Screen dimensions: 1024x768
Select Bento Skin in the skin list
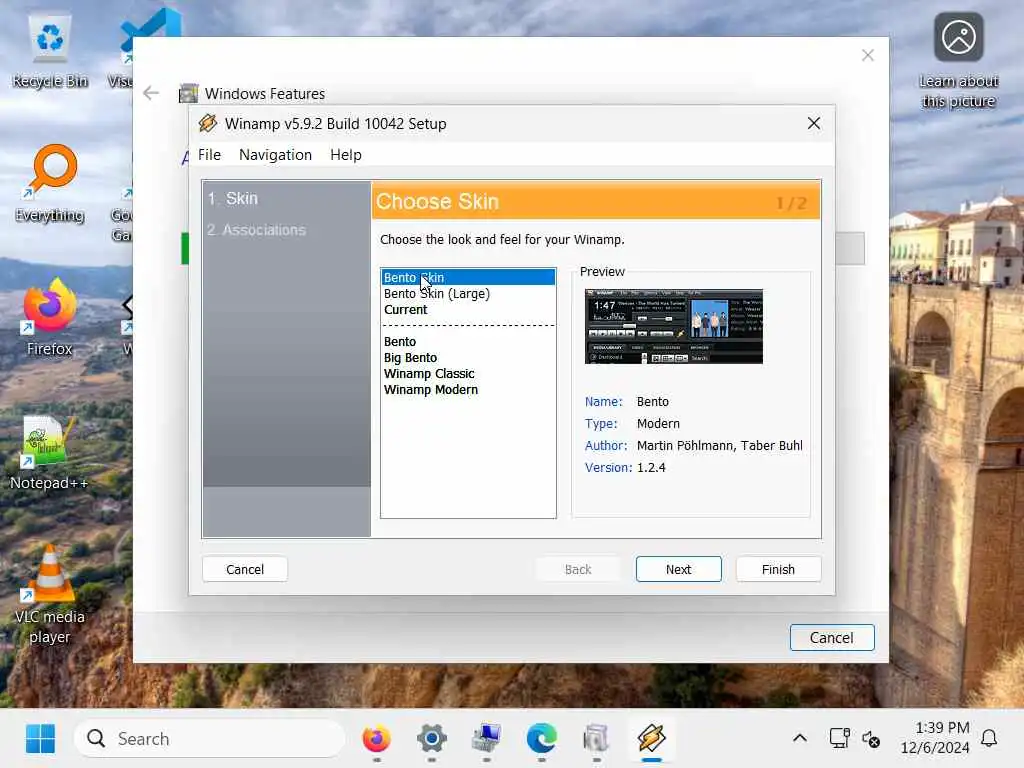click(x=468, y=278)
